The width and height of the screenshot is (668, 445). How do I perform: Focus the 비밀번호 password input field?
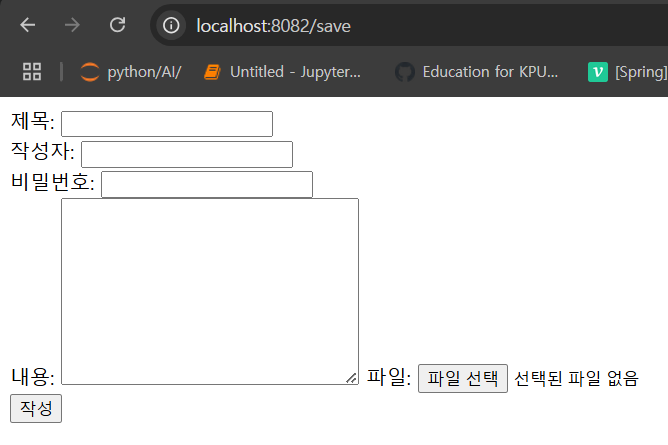pyautogui.click(x=207, y=184)
